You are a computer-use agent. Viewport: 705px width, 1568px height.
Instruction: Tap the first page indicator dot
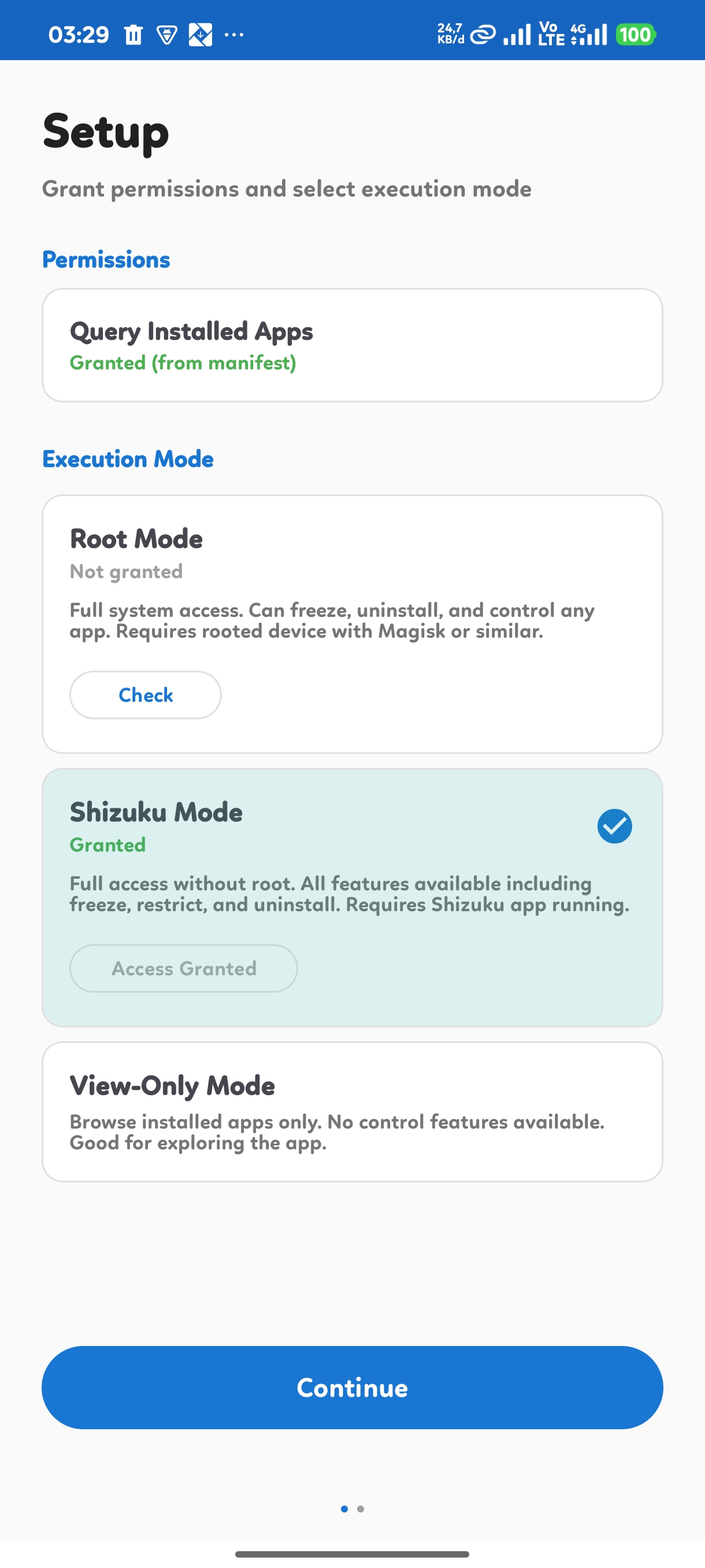(x=344, y=1509)
